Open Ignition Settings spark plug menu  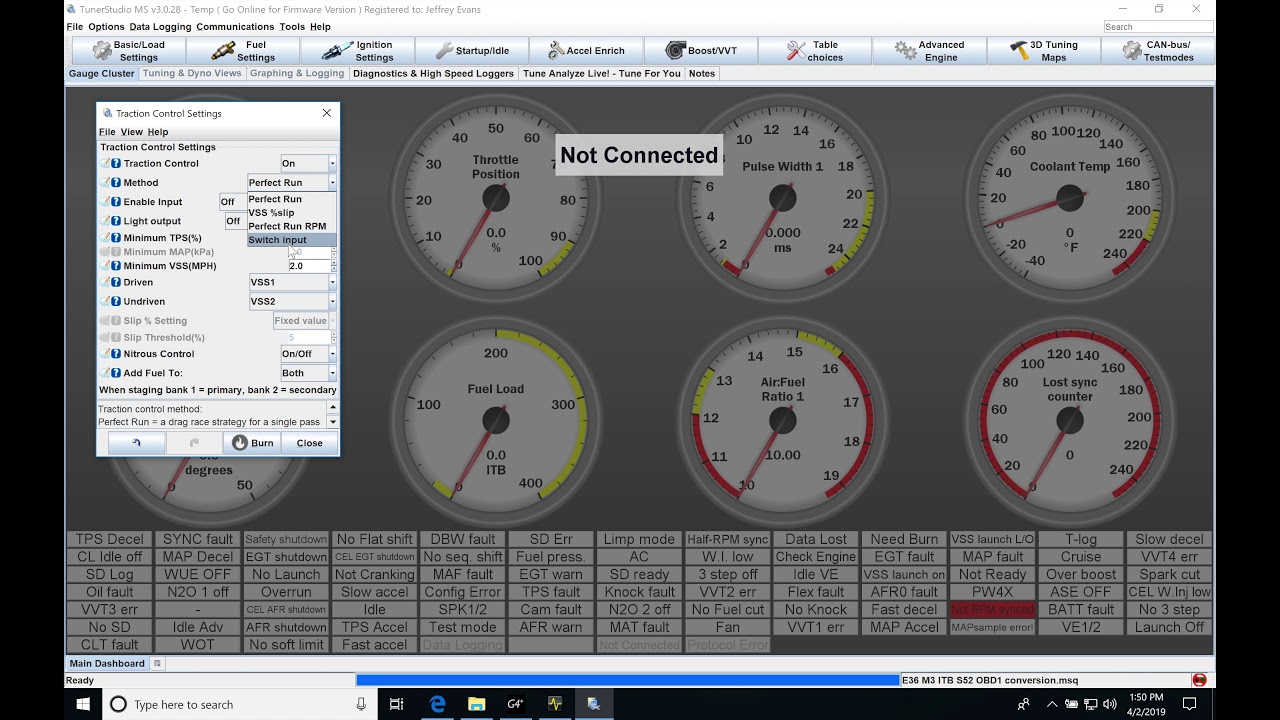357,51
